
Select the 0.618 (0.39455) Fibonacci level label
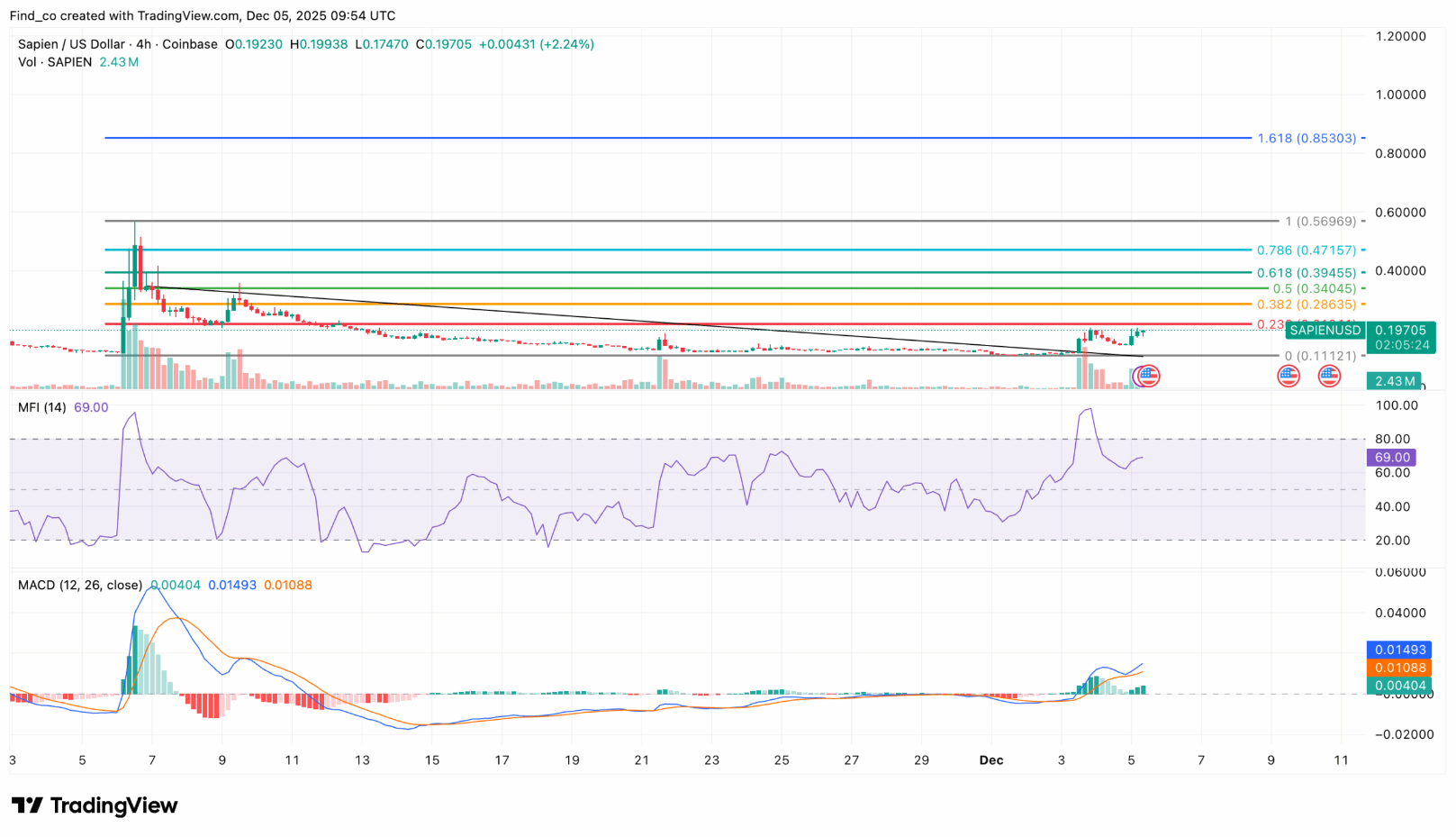(x=1305, y=272)
